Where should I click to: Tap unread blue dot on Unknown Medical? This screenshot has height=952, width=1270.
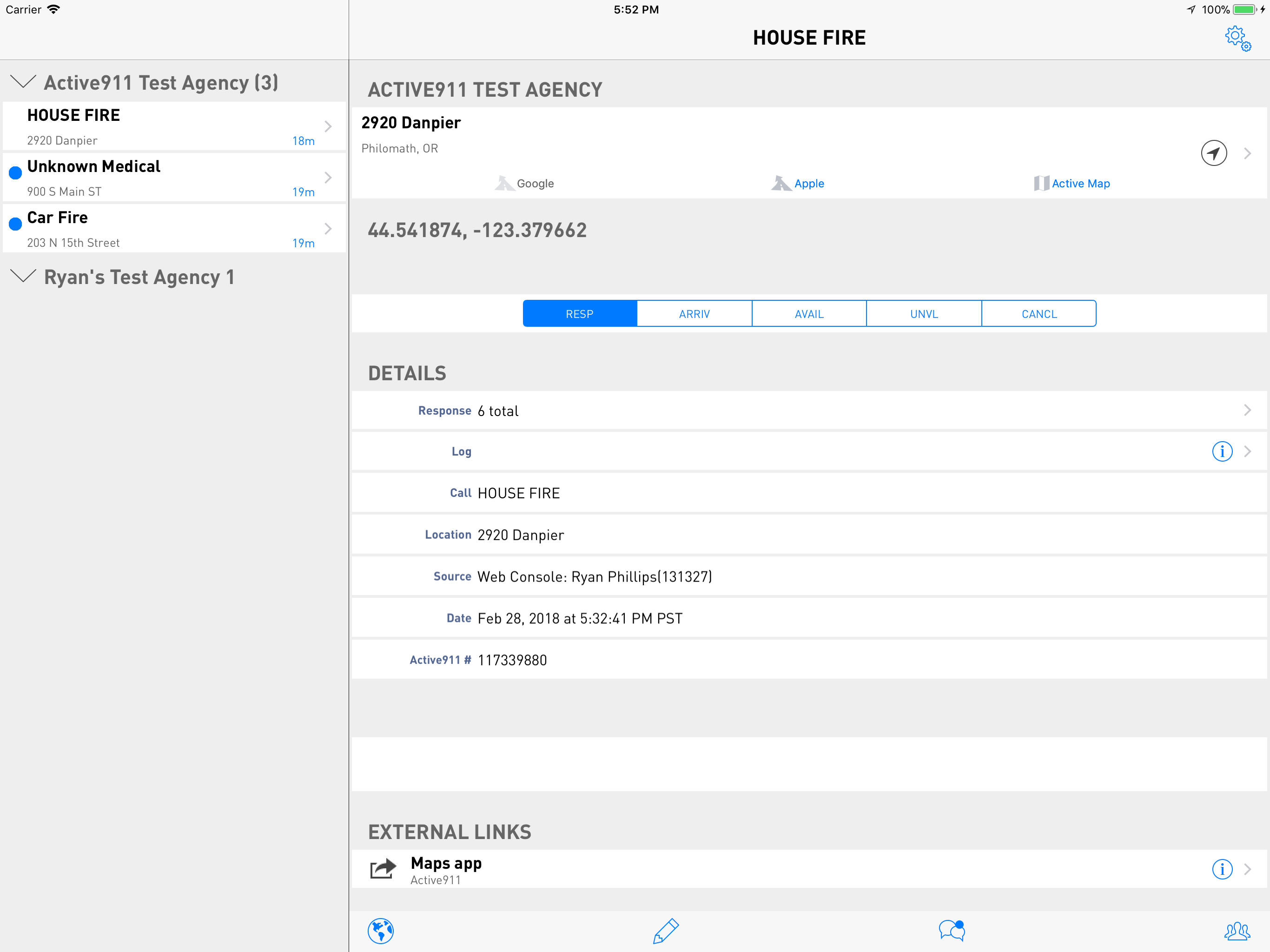(x=15, y=172)
